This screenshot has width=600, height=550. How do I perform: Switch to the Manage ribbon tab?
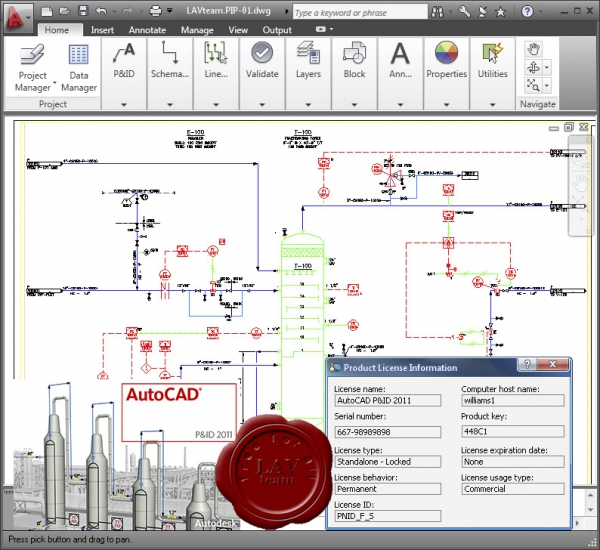click(197, 30)
